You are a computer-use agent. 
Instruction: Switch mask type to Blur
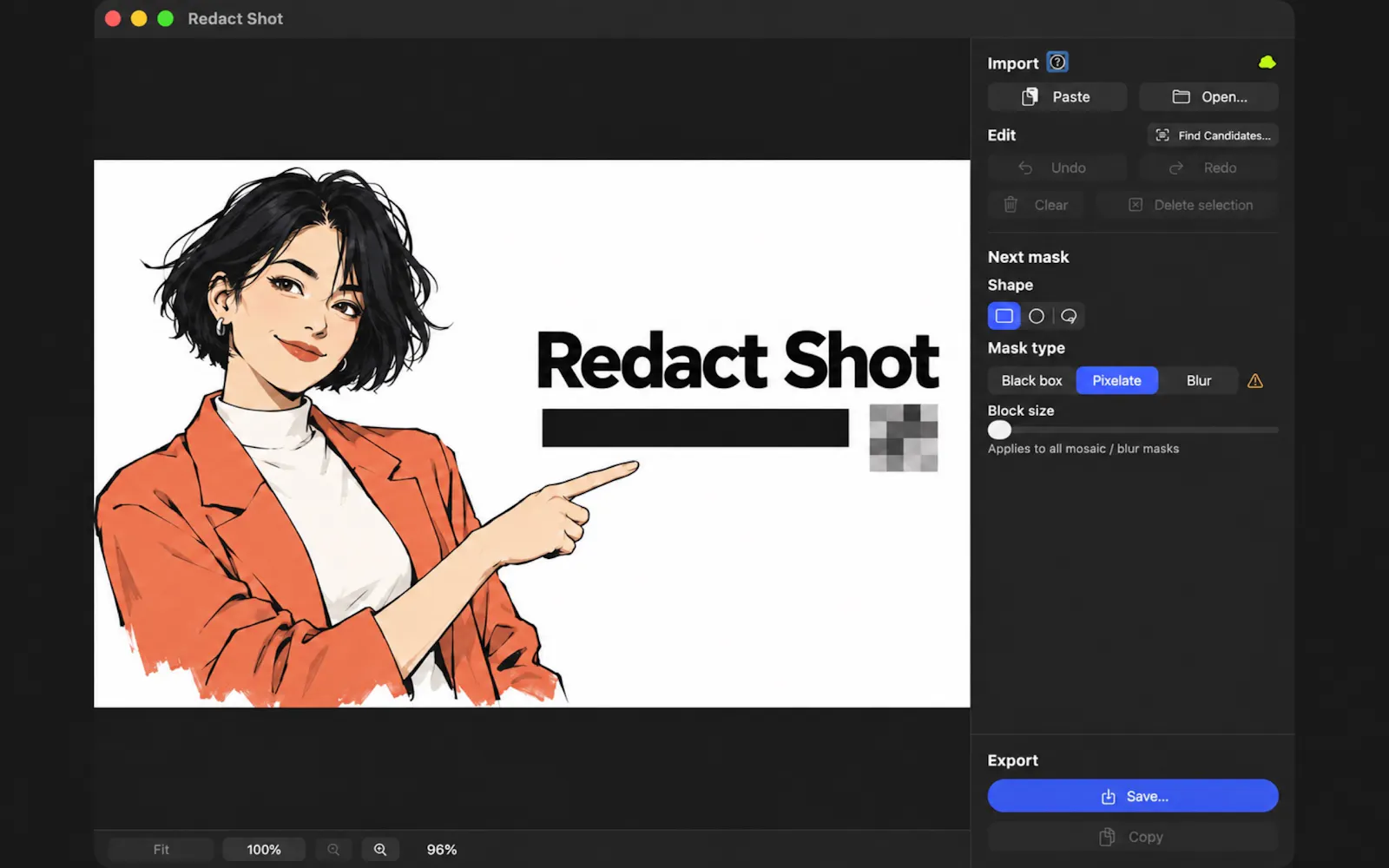1199,381
